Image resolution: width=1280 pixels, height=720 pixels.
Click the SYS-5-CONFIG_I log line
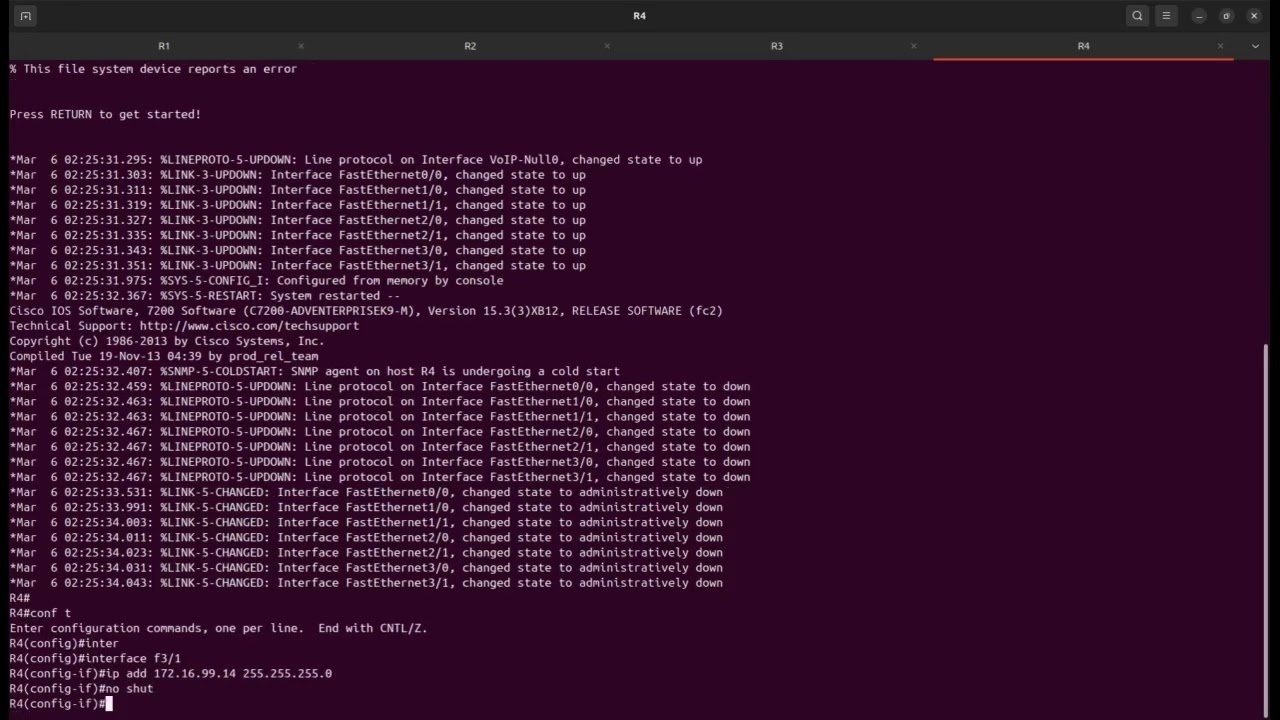click(x=256, y=281)
